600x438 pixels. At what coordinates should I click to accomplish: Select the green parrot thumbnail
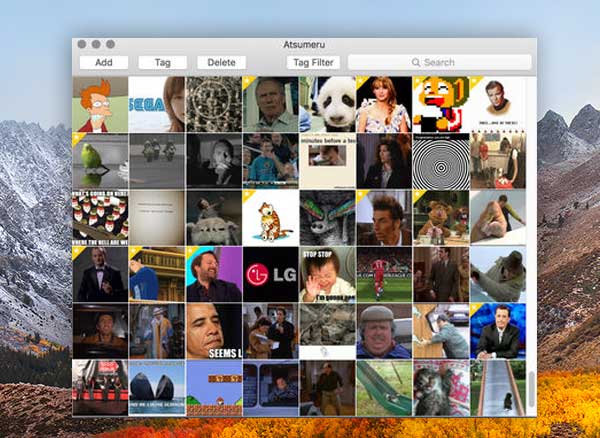coord(100,161)
